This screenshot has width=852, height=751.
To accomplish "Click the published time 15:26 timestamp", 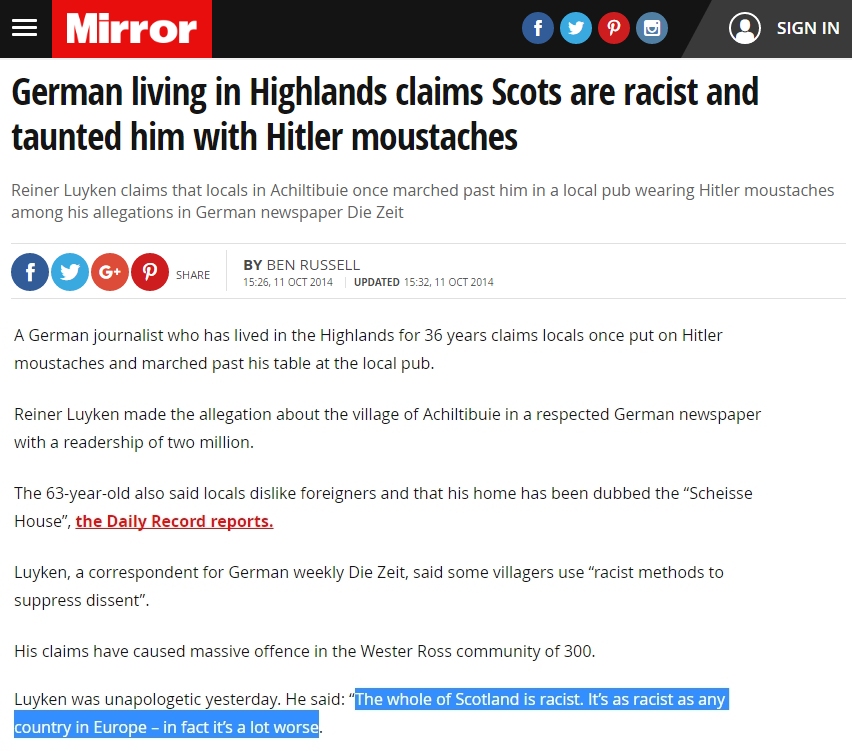I will (x=288, y=282).
